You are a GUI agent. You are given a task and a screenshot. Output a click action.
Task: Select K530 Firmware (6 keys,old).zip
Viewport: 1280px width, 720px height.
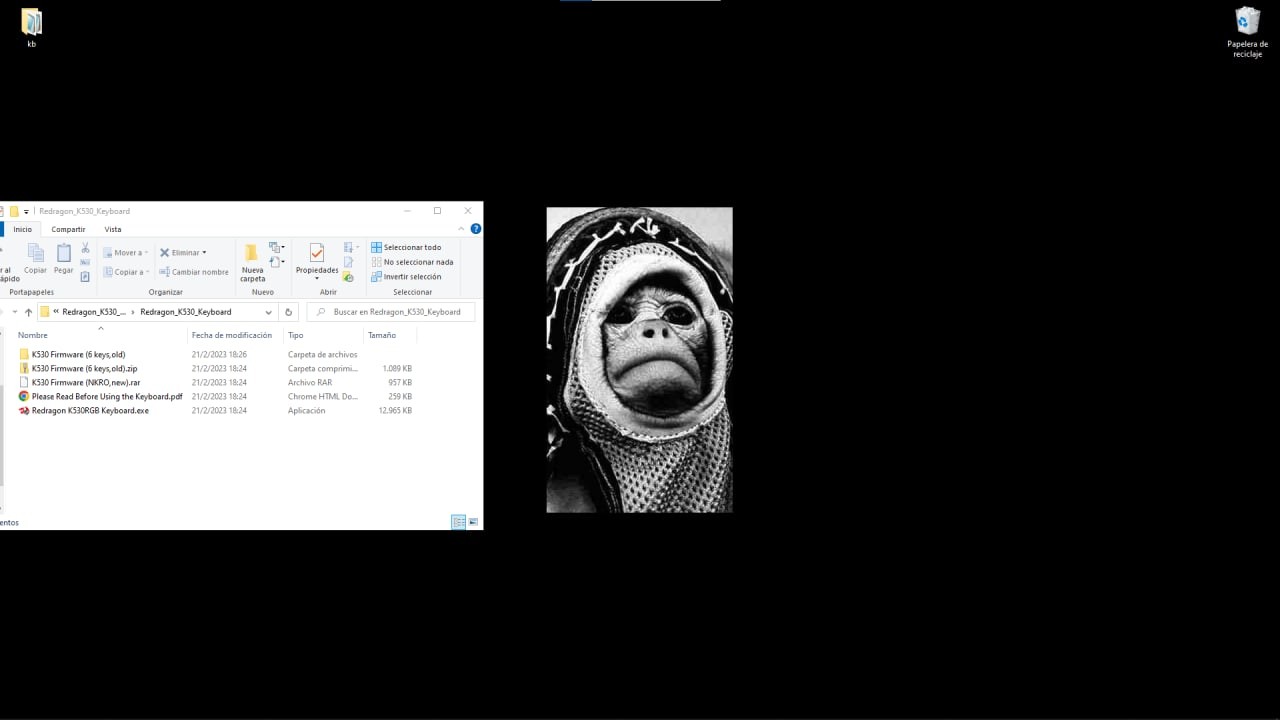pos(84,368)
